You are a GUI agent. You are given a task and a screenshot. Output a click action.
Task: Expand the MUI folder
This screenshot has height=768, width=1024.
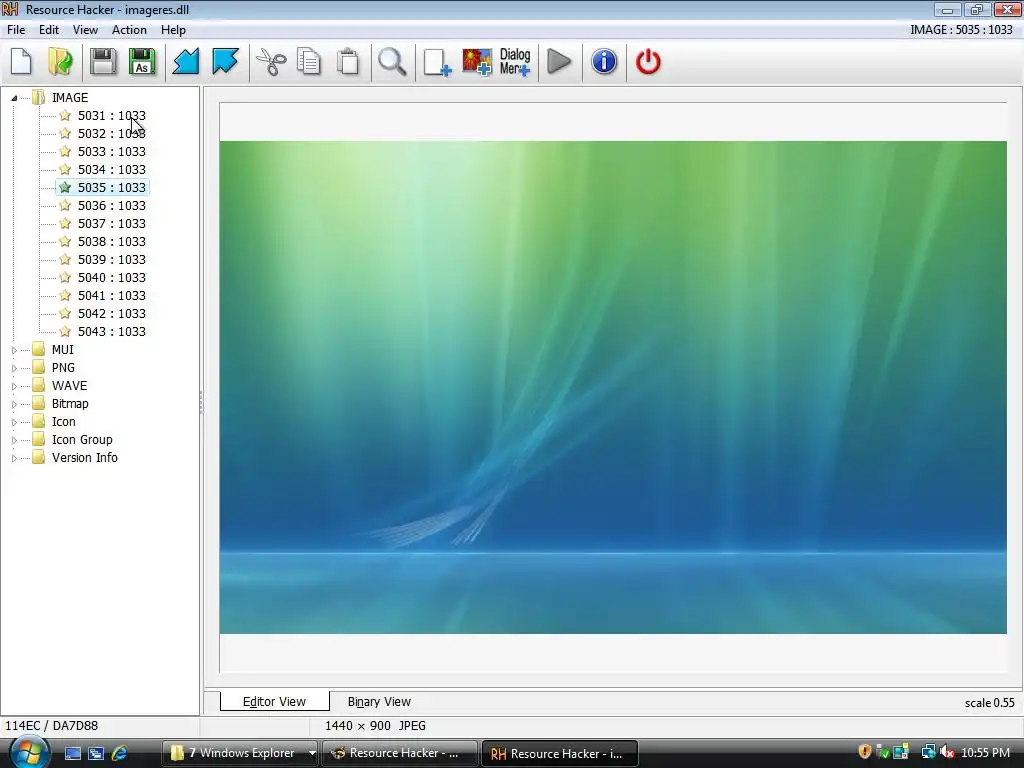click(x=14, y=350)
